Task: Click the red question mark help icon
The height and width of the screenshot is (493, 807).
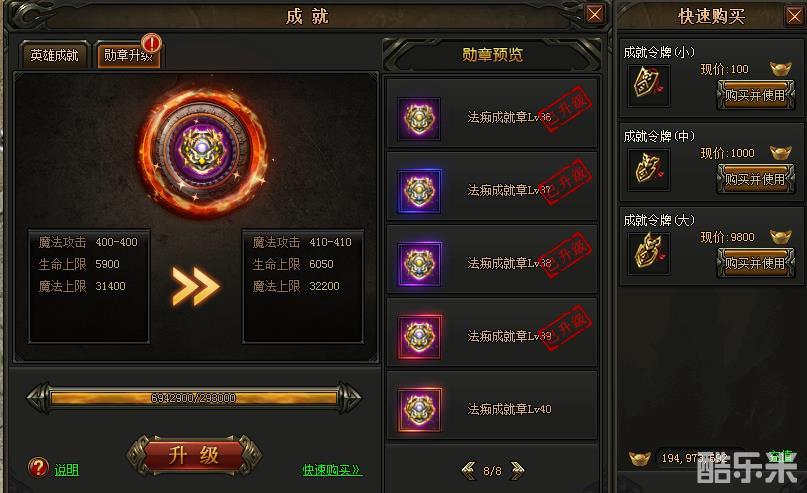Action: pos(38,468)
